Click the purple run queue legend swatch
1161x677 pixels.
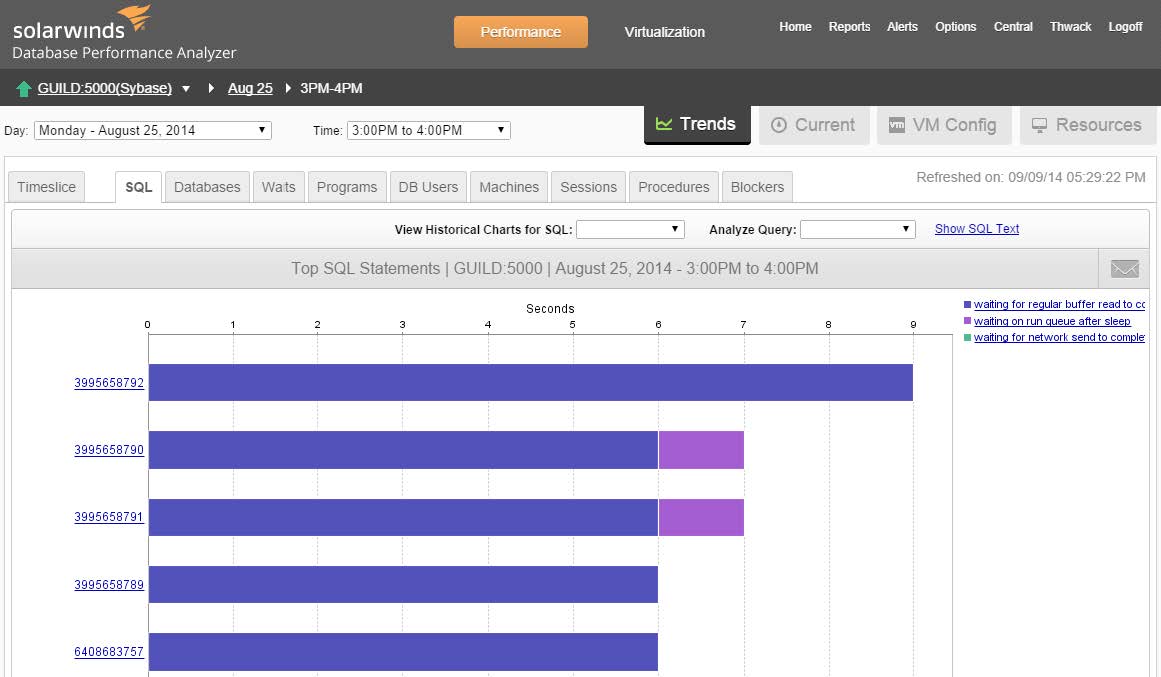click(x=967, y=321)
